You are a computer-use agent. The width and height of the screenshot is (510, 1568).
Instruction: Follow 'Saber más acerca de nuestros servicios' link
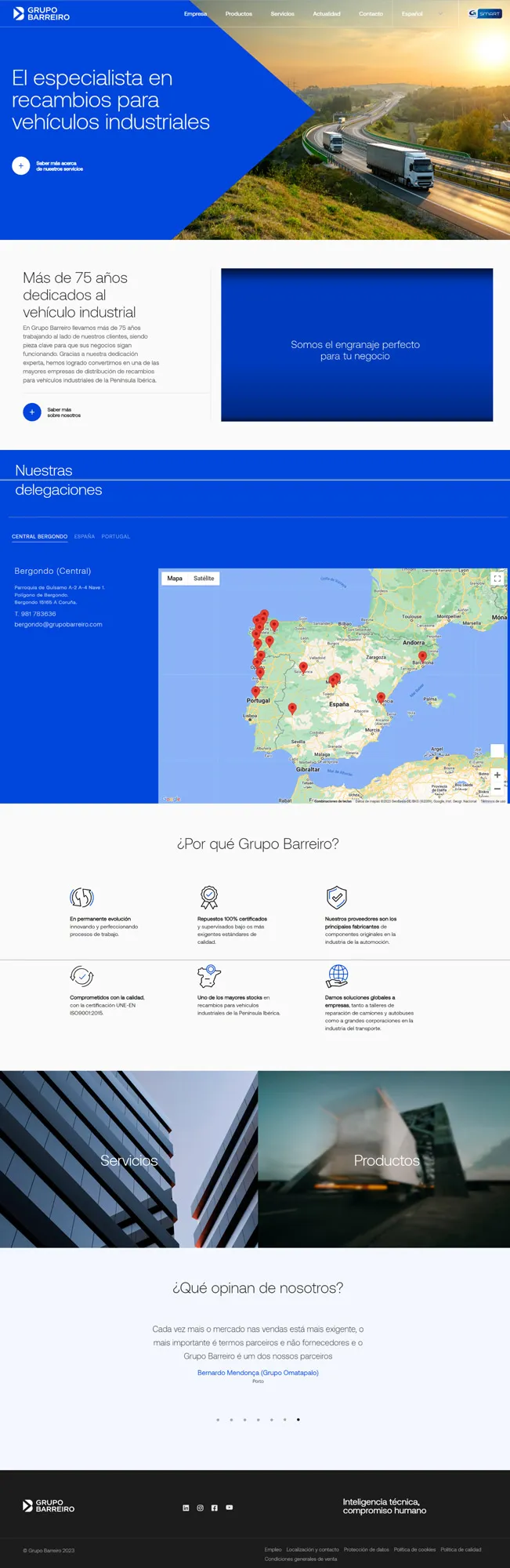pos(60,166)
